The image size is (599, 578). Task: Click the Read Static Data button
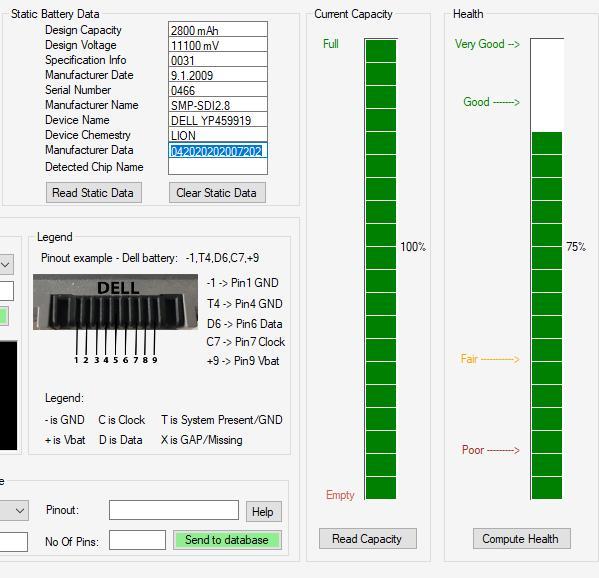pyautogui.click(x=94, y=193)
